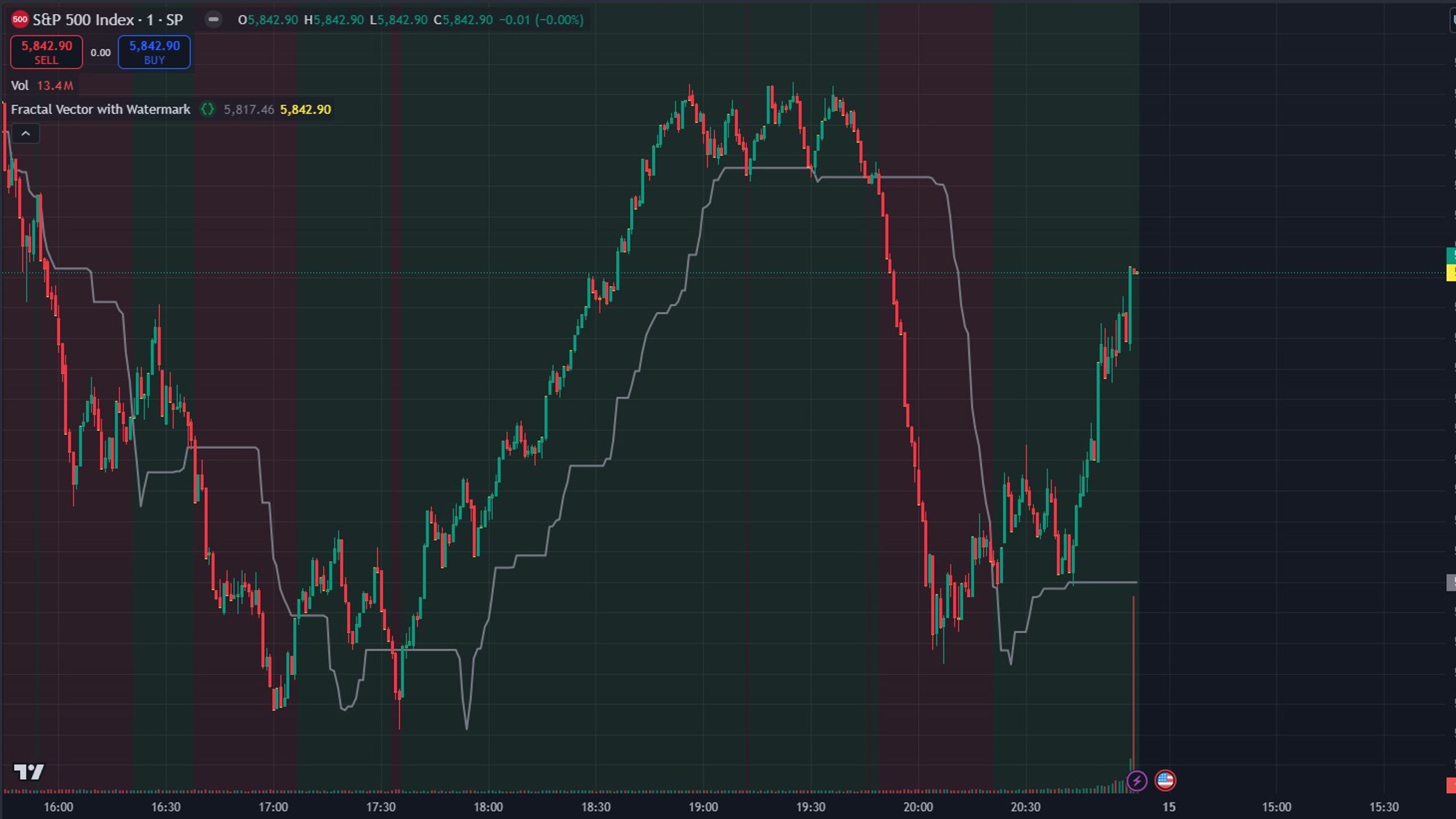The height and width of the screenshot is (819, 1456).
Task: Click the yellow 5,842.90 indicator value
Action: (x=306, y=109)
